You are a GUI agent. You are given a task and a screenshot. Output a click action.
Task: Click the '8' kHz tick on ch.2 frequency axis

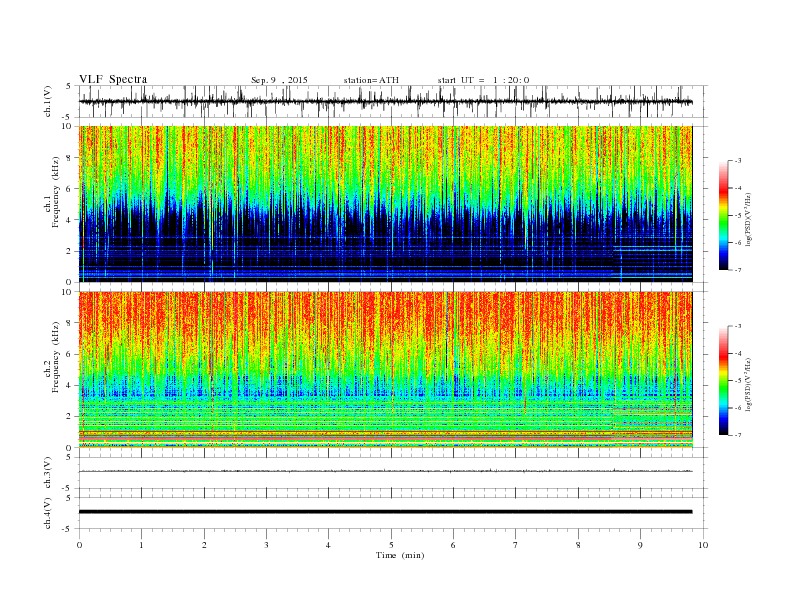pos(70,323)
